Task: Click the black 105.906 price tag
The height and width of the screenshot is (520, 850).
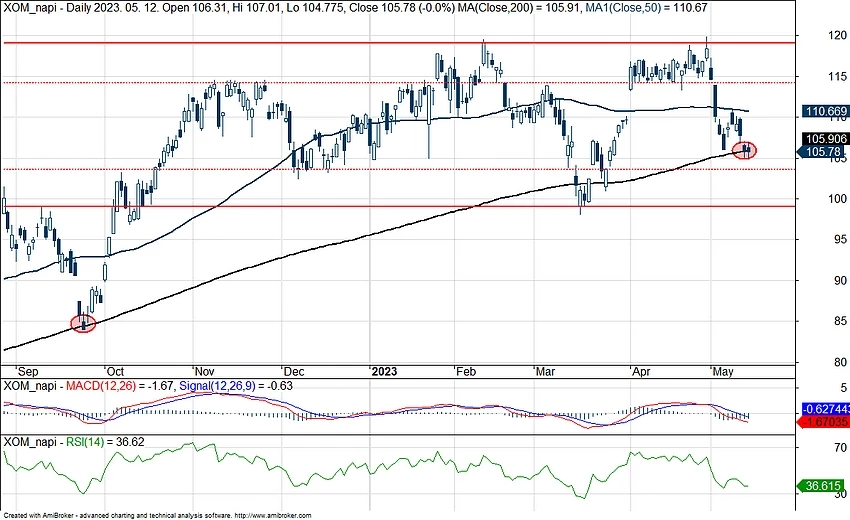Action: tap(826, 139)
